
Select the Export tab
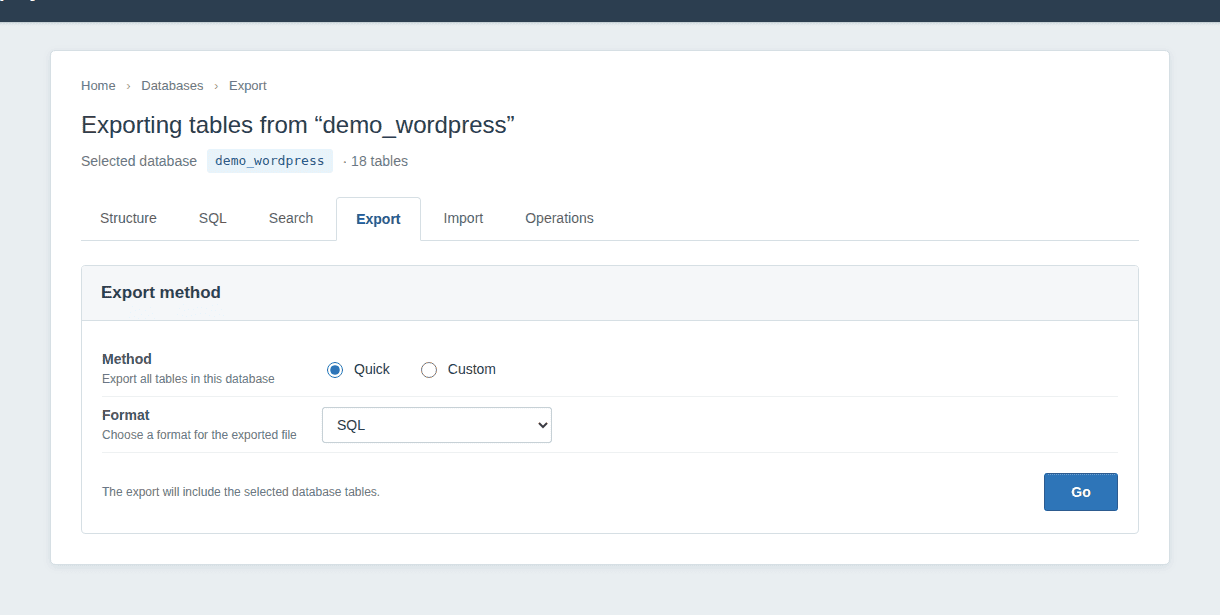[x=378, y=219]
